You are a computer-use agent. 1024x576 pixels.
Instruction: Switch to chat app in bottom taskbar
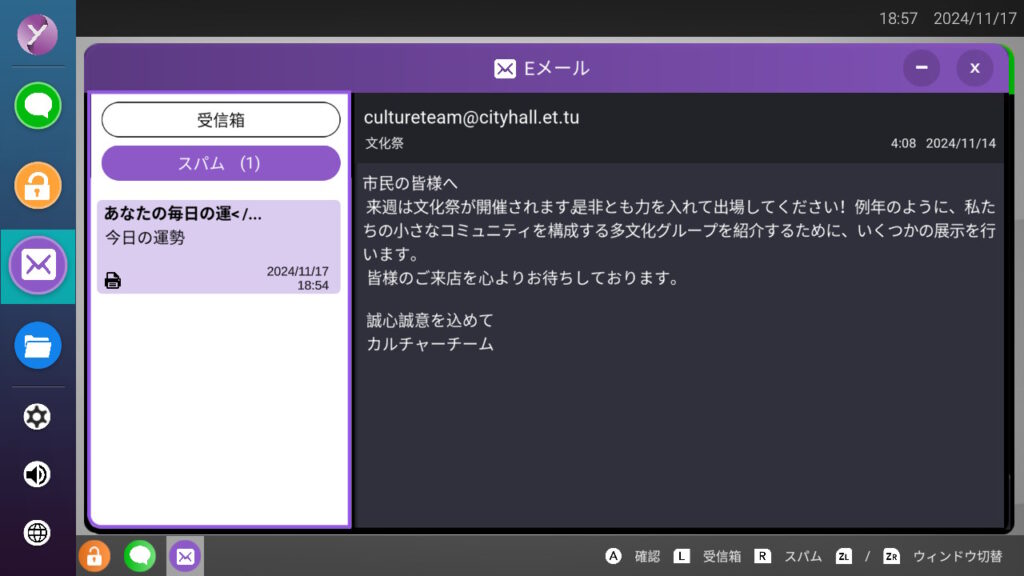pos(140,556)
